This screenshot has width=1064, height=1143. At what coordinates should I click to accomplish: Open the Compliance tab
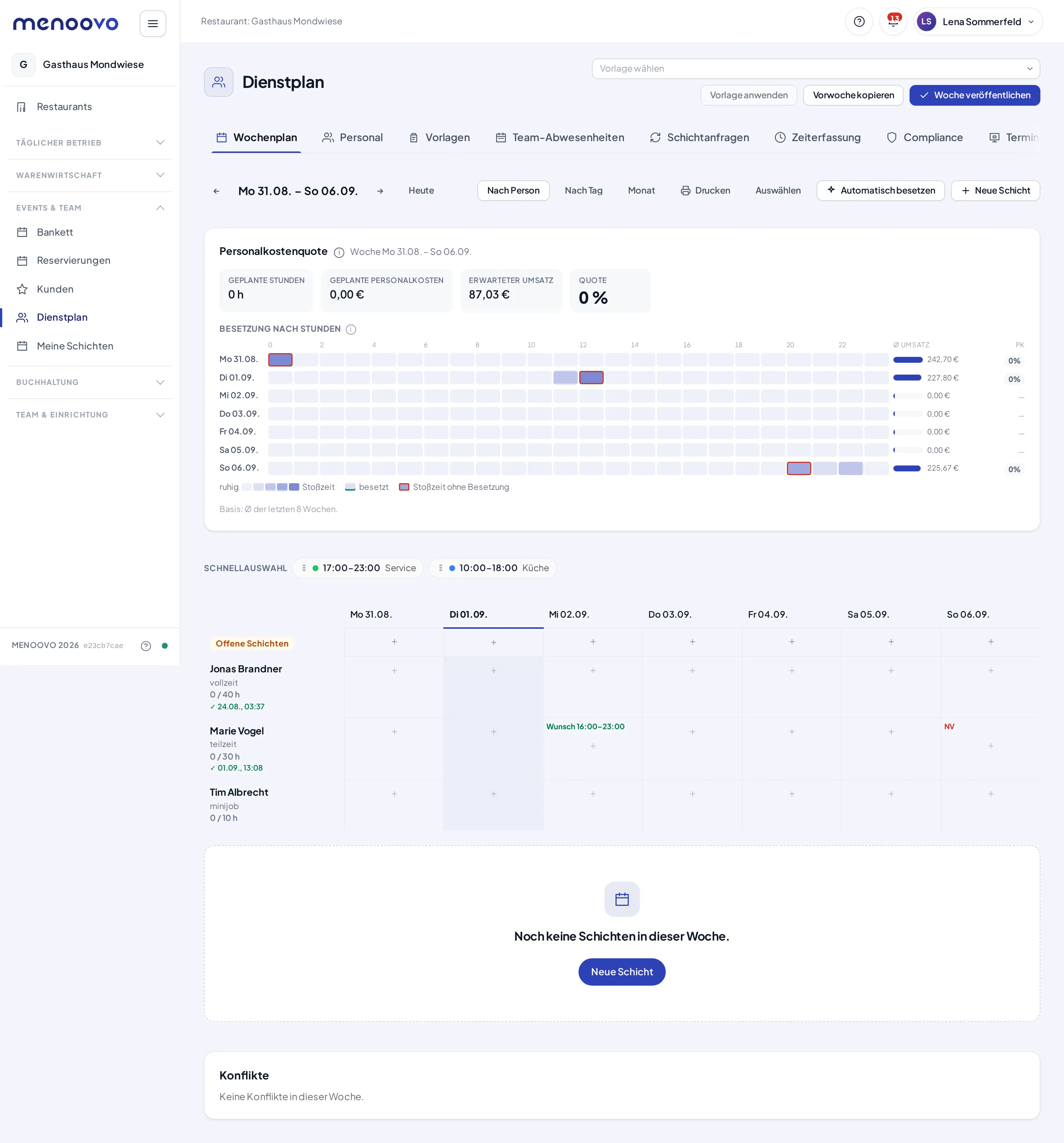pyautogui.click(x=924, y=138)
